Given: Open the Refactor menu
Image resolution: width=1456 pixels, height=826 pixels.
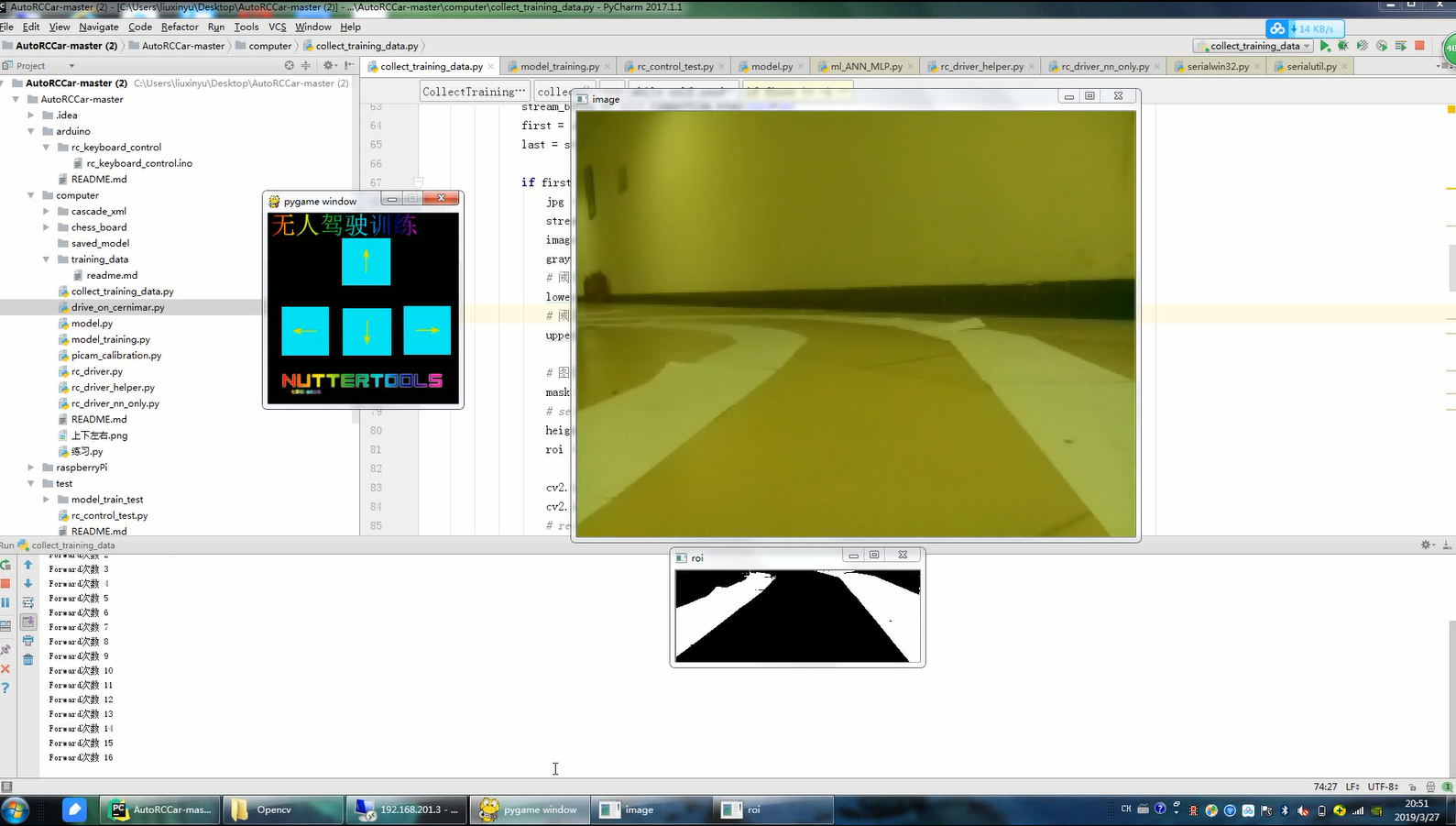Looking at the screenshot, I should pyautogui.click(x=180, y=27).
